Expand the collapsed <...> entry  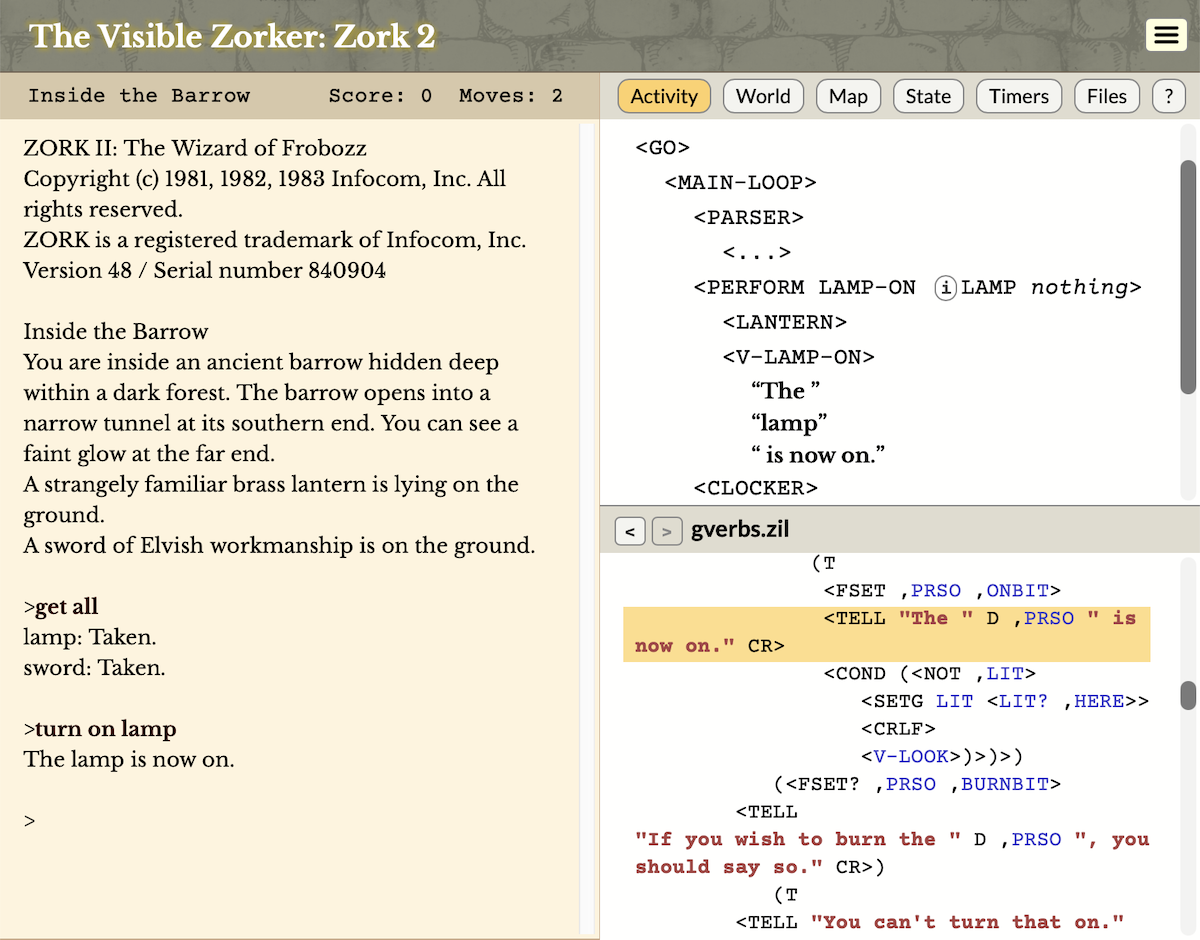click(x=757, y=253)
